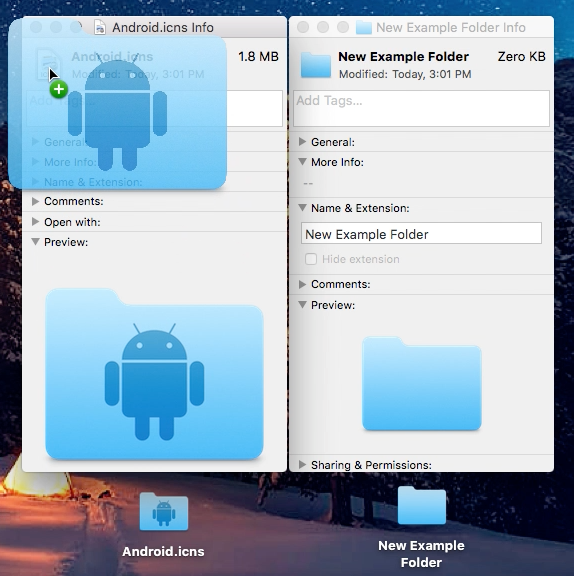Click 'Android.icns Info' window title
This screenshot has height=576, width=574.
coord(163,28)
